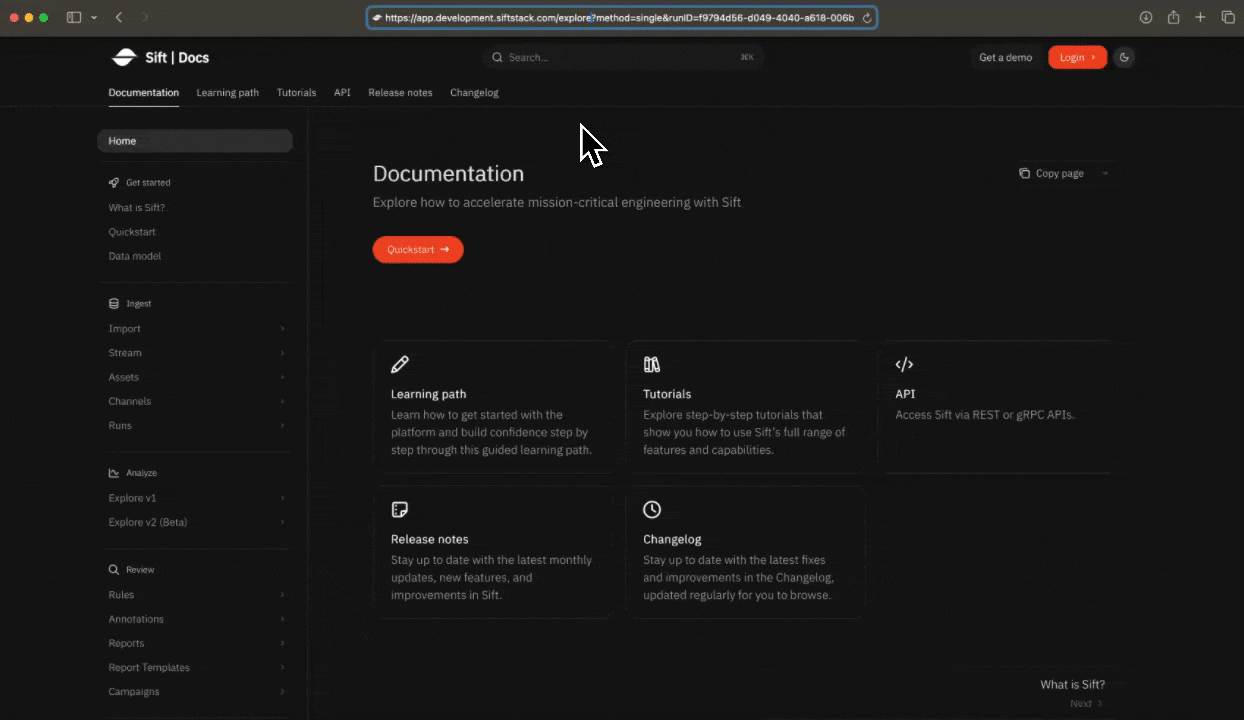Switch to Tutorials tab
This screenshot has width=1244, height=720.
tap(296, 93)
